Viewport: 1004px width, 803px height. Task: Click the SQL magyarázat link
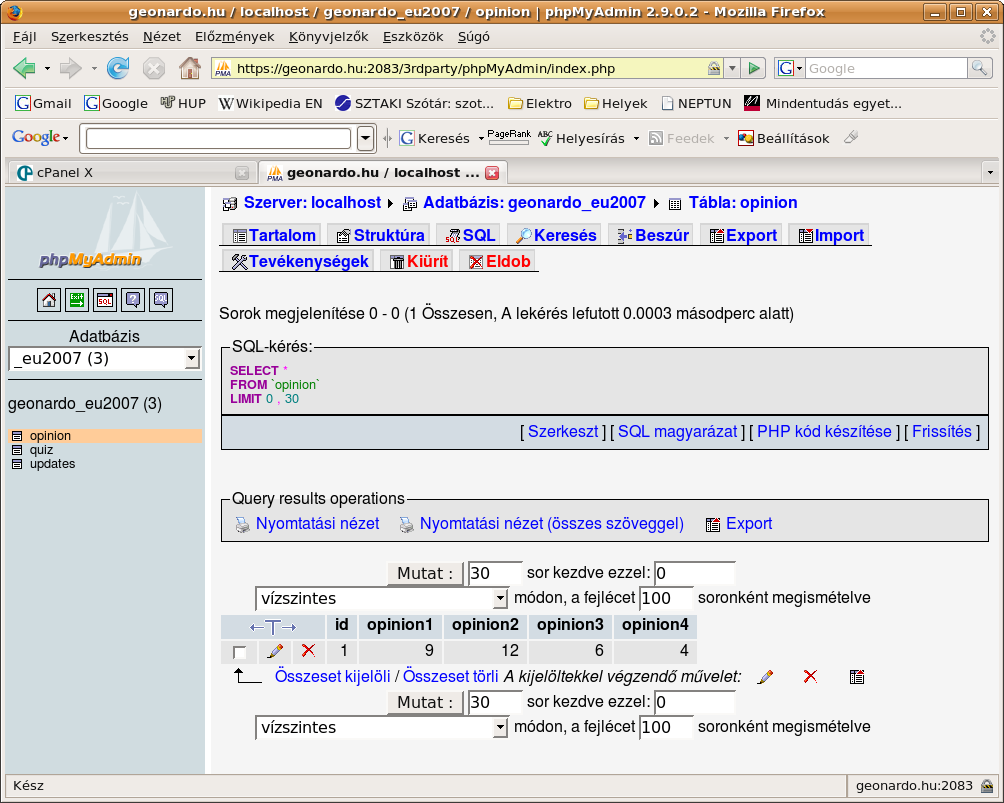coord(677,432)
